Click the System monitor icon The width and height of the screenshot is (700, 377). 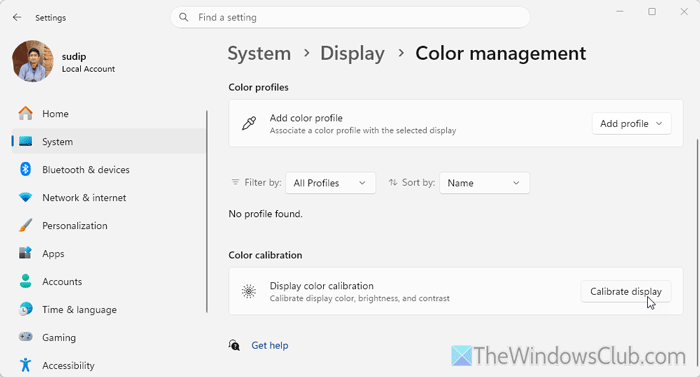(25, 142)
